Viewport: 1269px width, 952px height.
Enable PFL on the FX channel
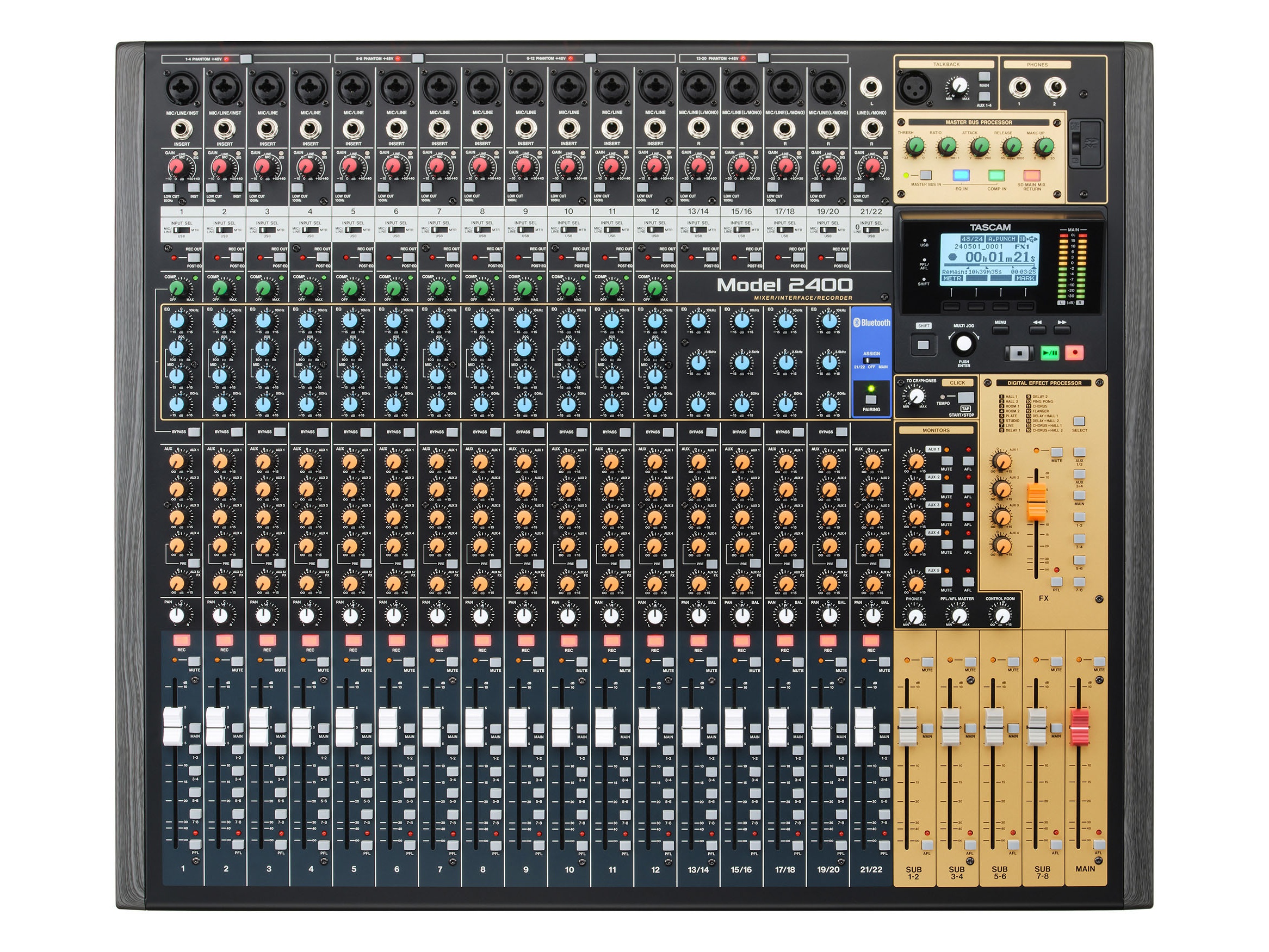coord(1056,583)
